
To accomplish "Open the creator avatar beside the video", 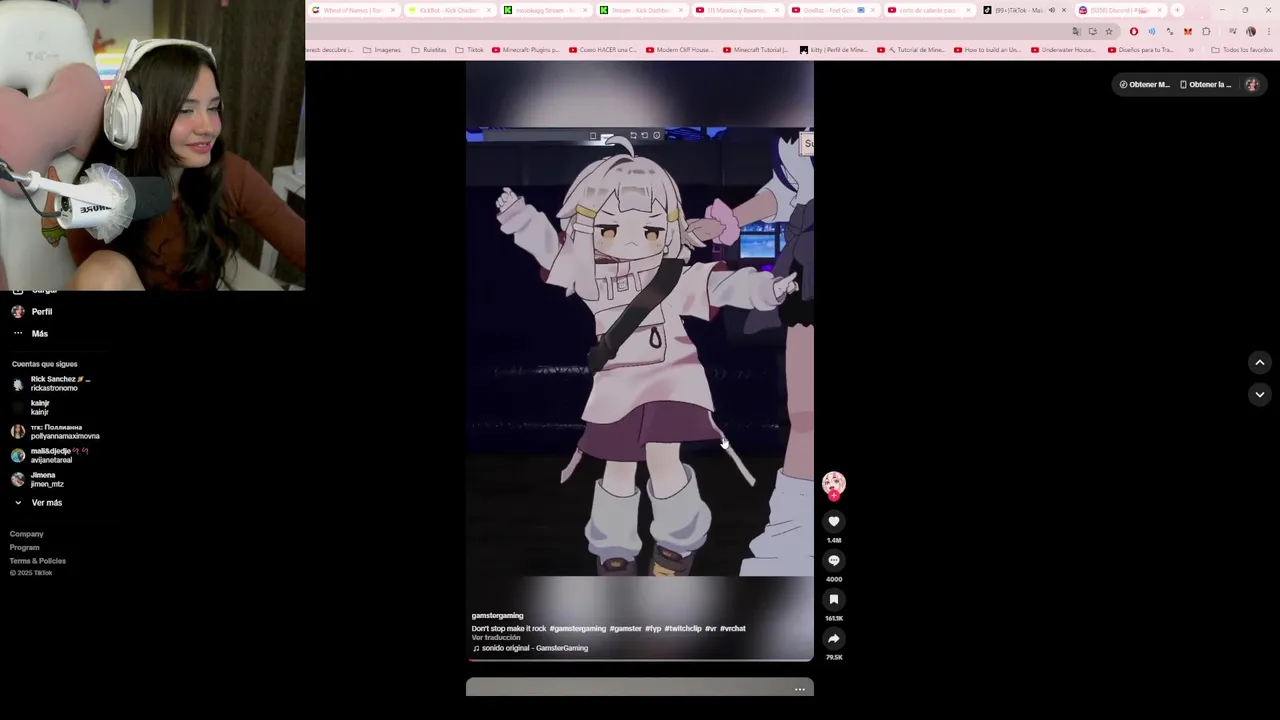I will coord(834,484).
